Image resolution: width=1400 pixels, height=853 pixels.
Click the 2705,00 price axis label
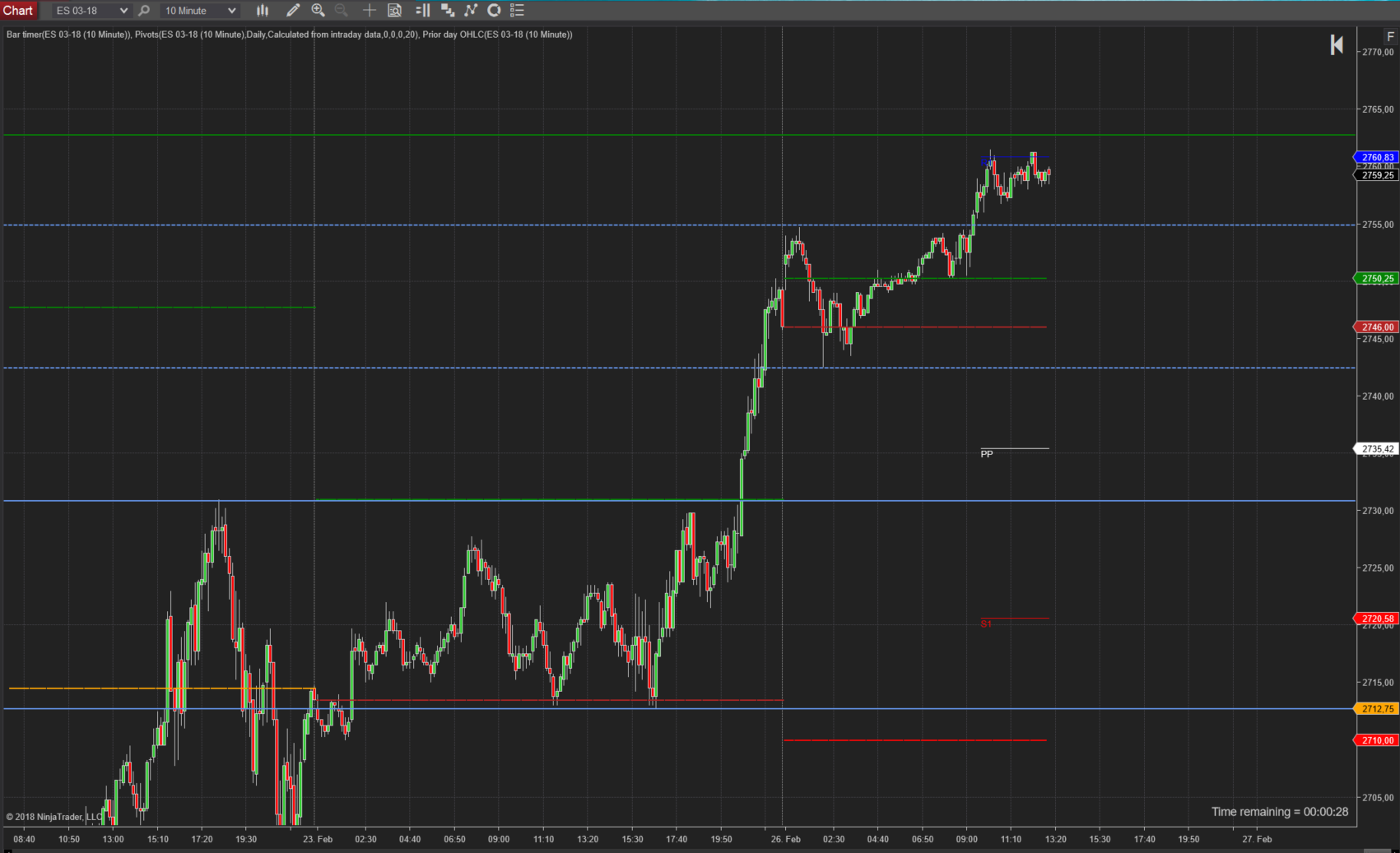click(x=1379, y=797)
